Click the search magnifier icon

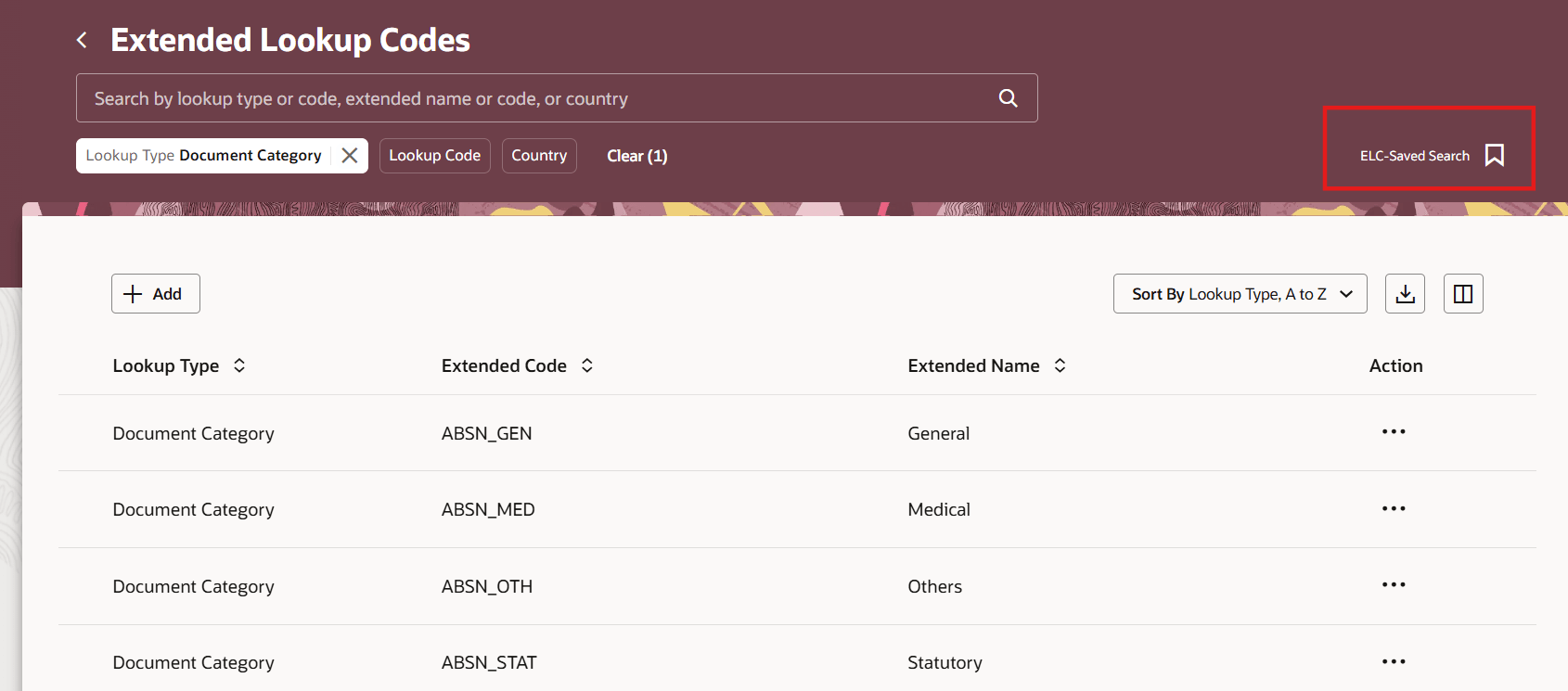pos(1008,98)
